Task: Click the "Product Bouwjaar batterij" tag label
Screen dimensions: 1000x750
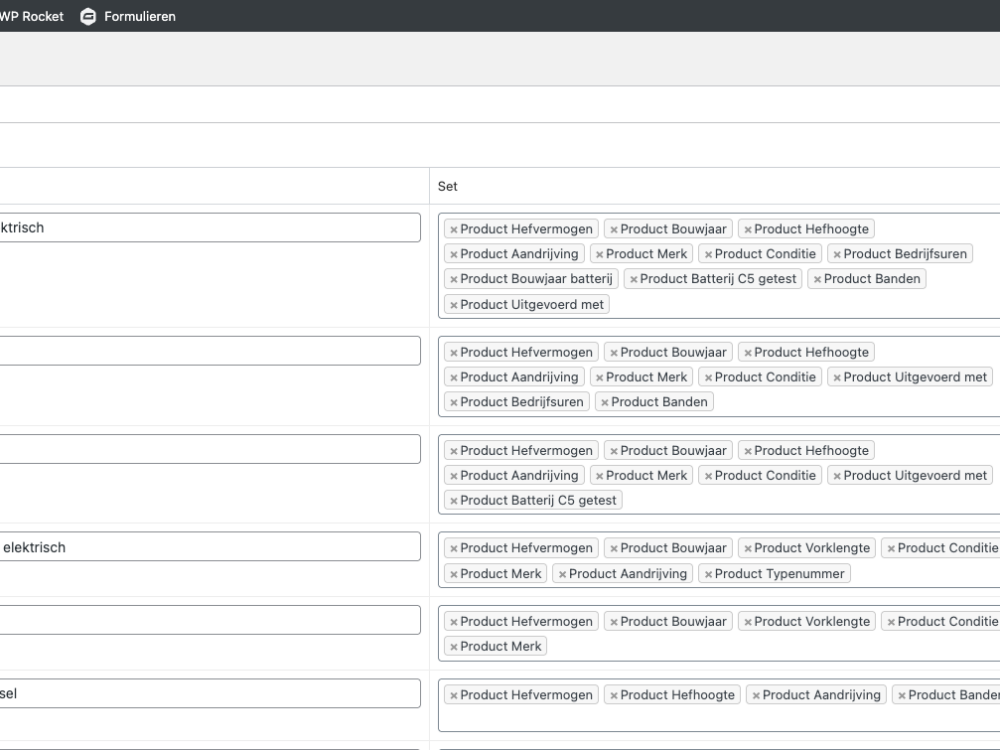Action: pos(537,279)
